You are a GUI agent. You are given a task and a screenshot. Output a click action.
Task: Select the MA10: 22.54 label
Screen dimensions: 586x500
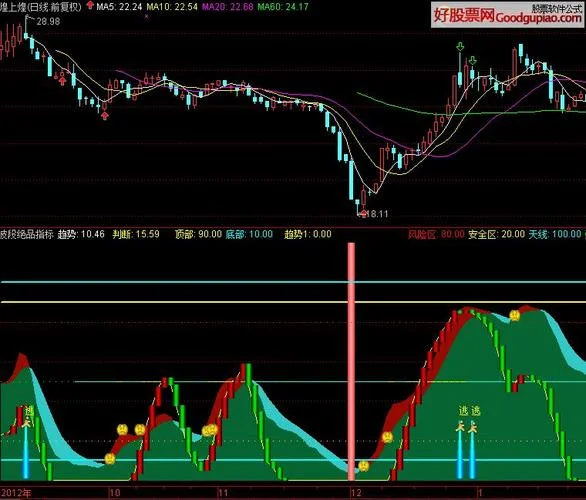tap(172, 6)
